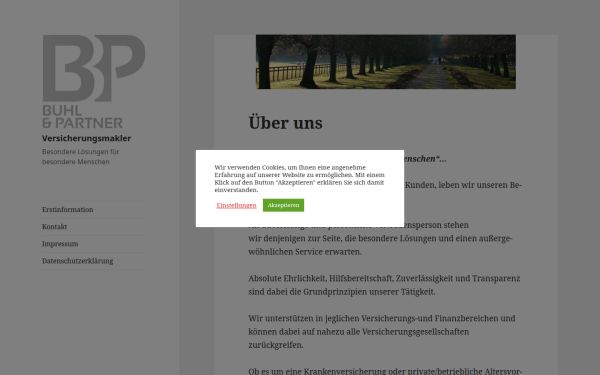Click the cookie notice text starting 'Wir verwenden Cookies'
The width and height of the screenshot is (600, 375).
pos(300,179)
